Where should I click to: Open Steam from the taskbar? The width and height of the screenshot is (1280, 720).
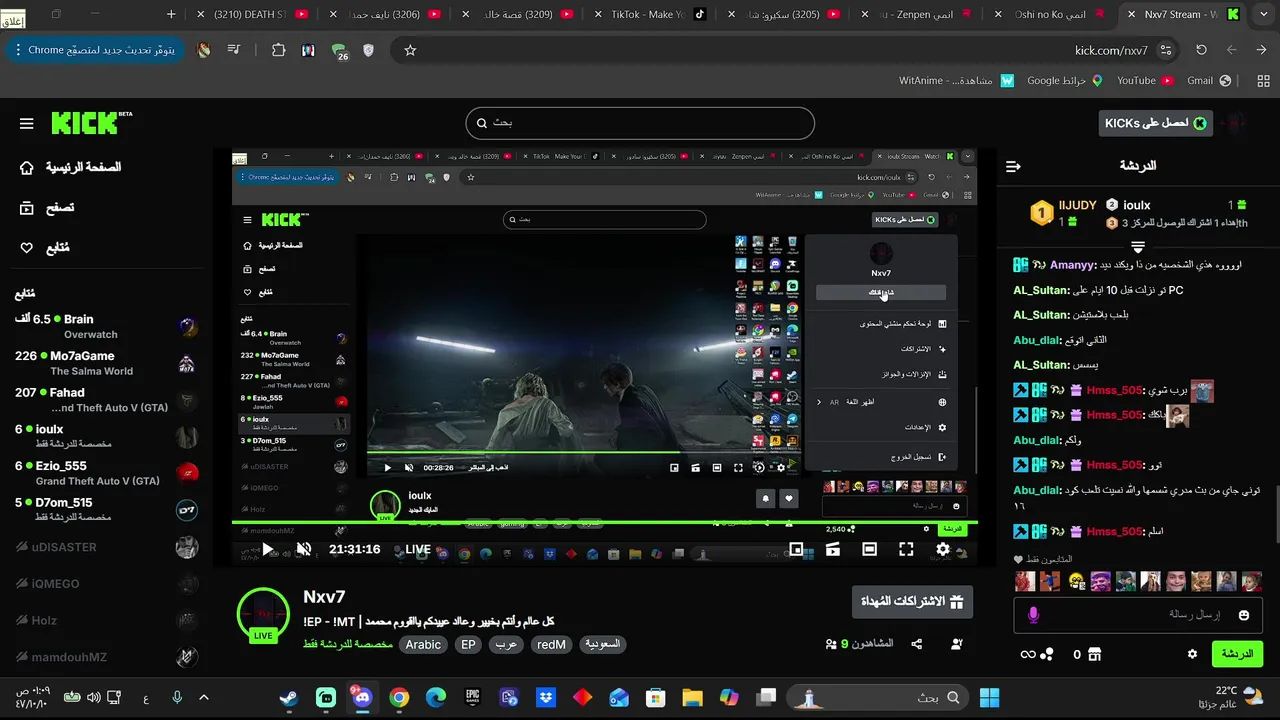pyautogui.click(x=289, y=697)
